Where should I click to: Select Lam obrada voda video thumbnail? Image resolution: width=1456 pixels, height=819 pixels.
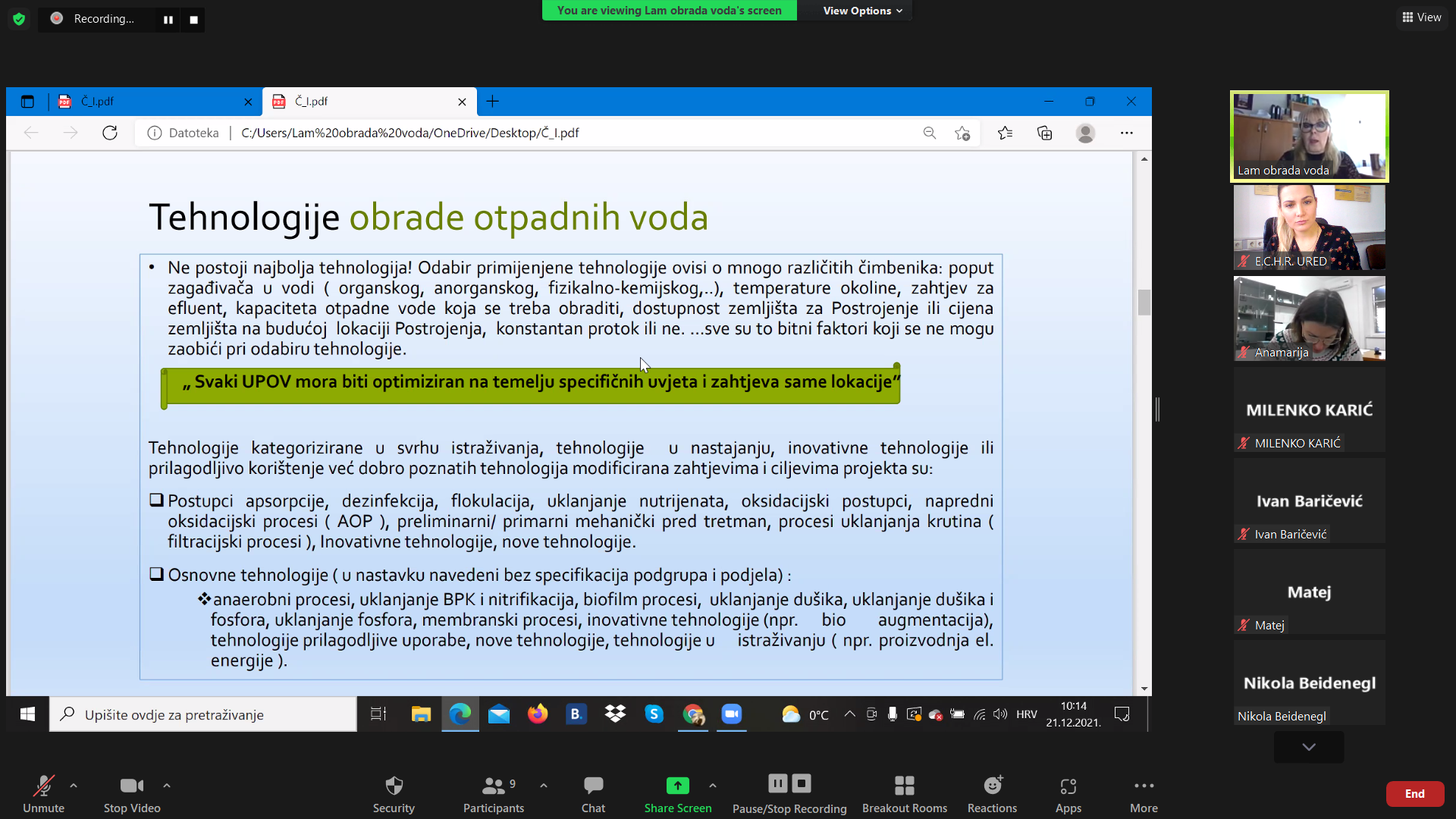pyautogui.click(x=1309, y=136)
